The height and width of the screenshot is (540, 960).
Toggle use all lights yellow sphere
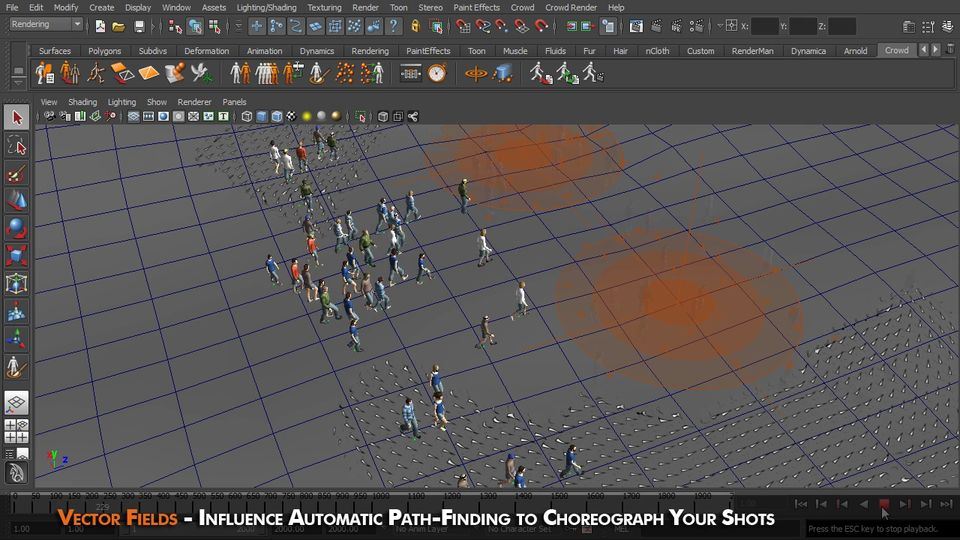click(x=306, y=116)
